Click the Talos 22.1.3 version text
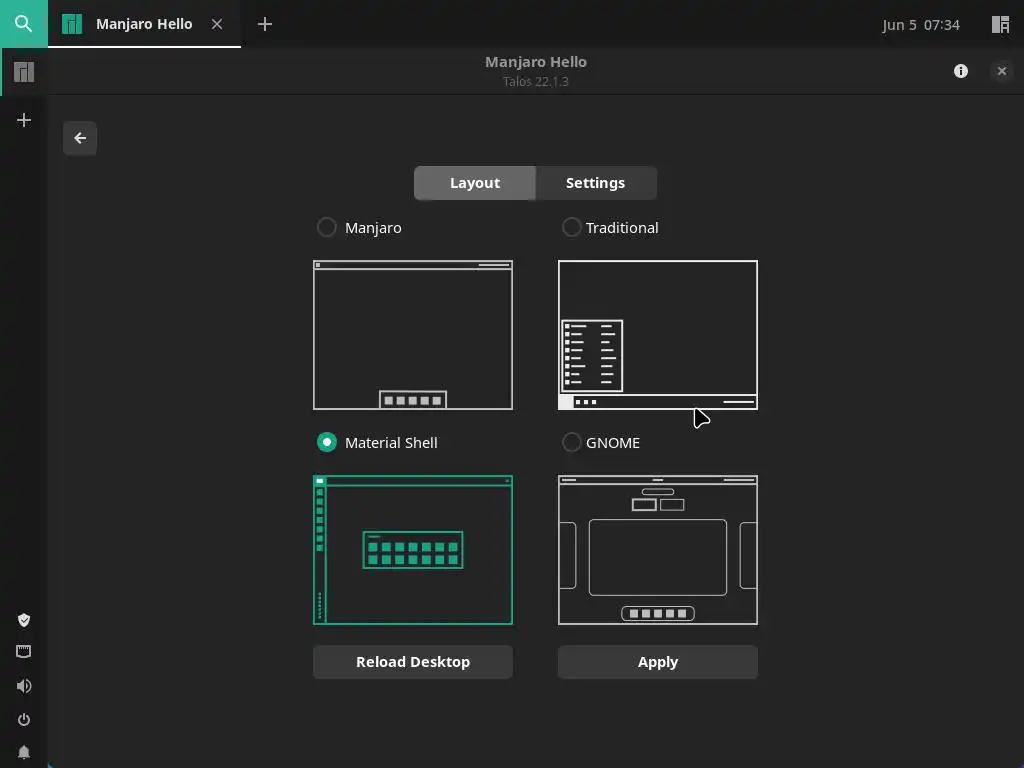The image size is (1024, 768). [x=536, y=82]
